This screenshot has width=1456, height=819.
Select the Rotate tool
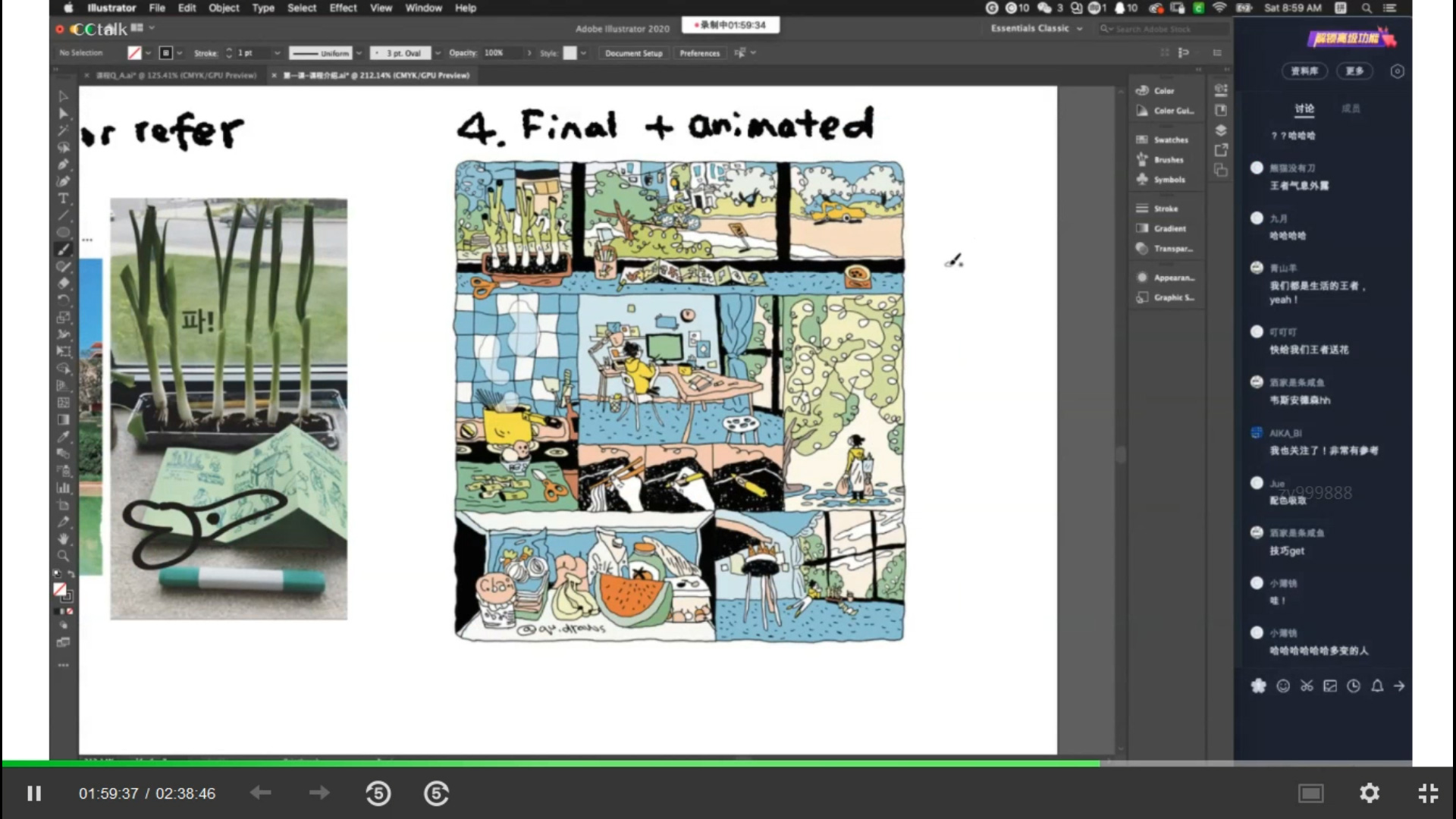click(x=64, y=300)
